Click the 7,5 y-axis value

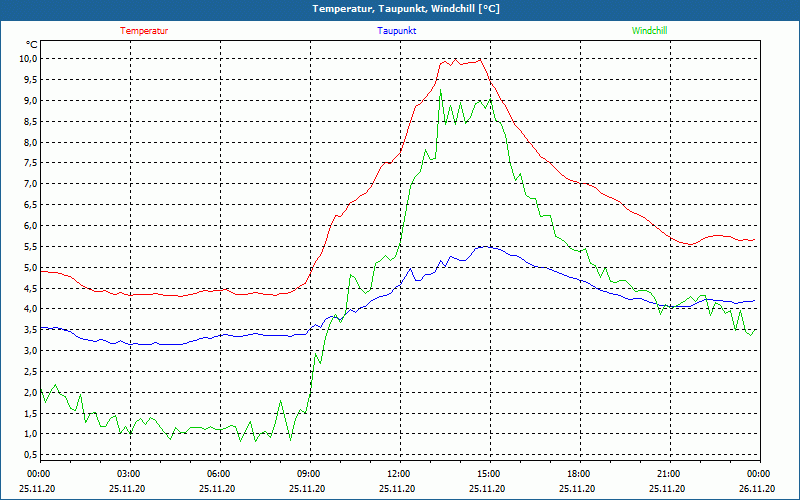tap(31, 163)
